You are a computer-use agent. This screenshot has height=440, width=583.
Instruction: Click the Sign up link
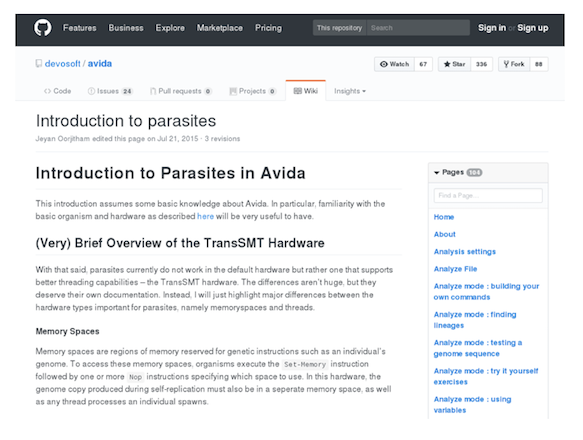click(x=532, y=28)
